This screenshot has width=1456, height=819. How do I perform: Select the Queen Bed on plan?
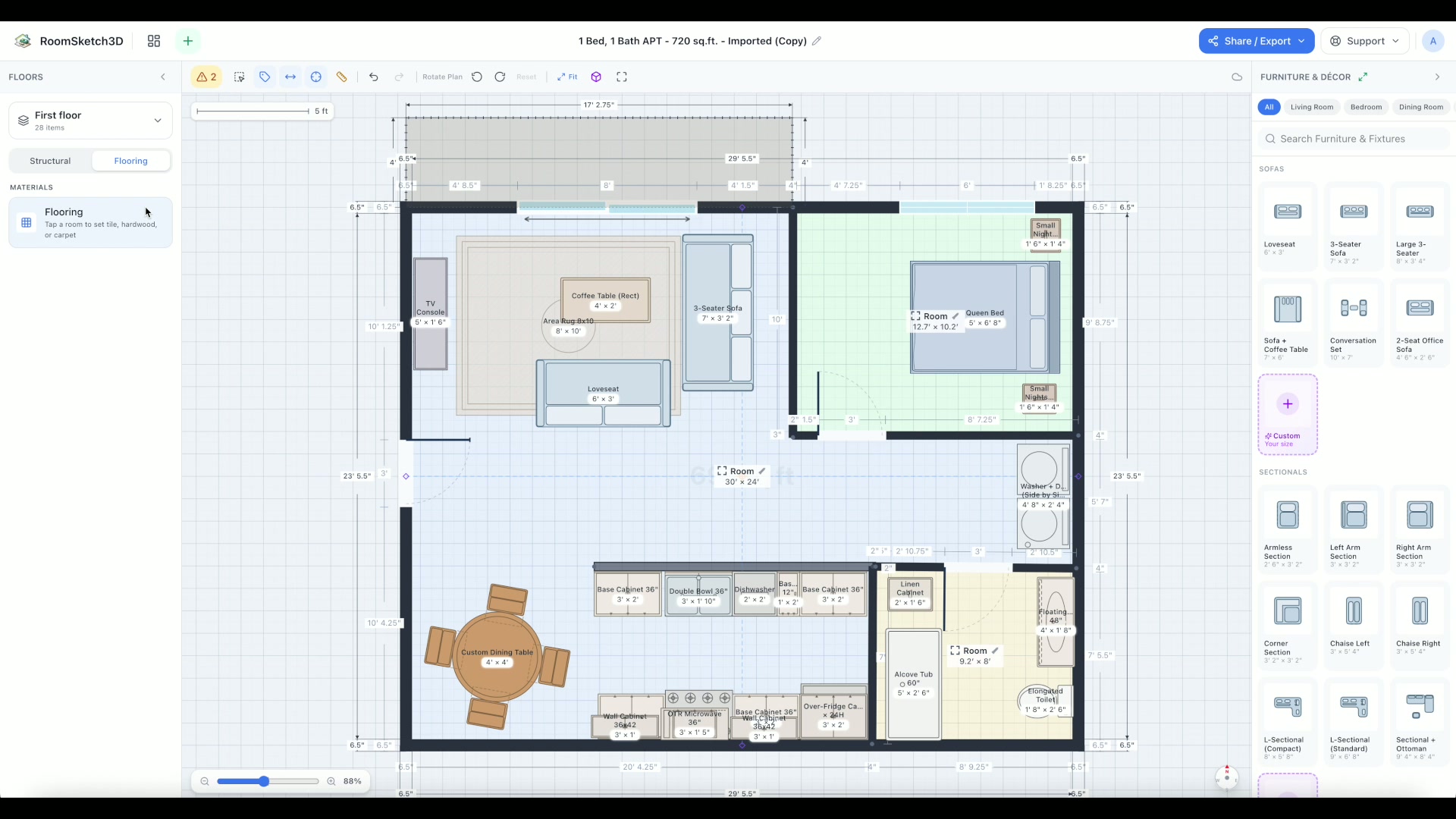pyautogui.click(x=985, y=317)
